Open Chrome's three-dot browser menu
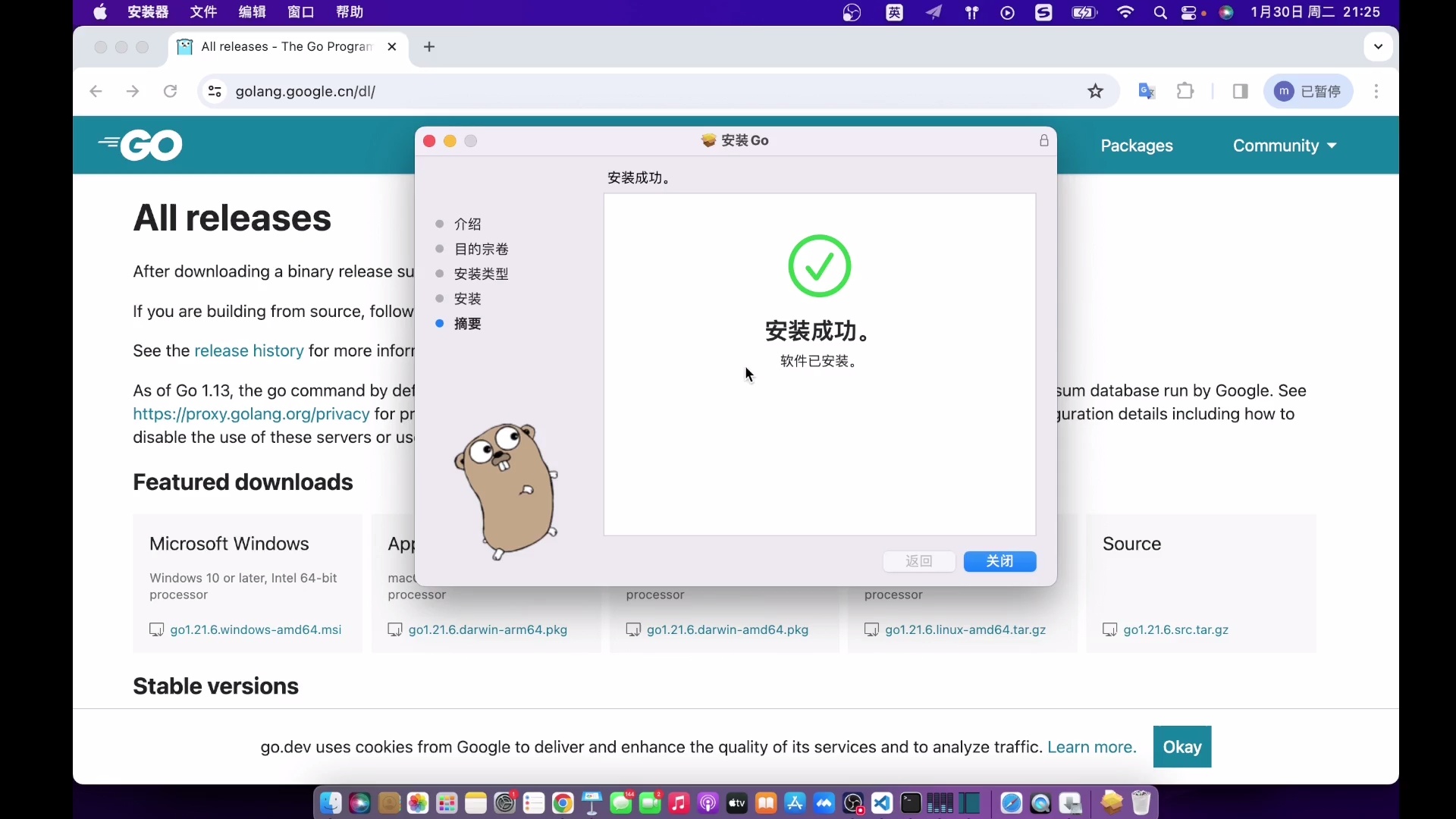The height and width of the screenshot is (819, 1456). tap(1376, 91)
